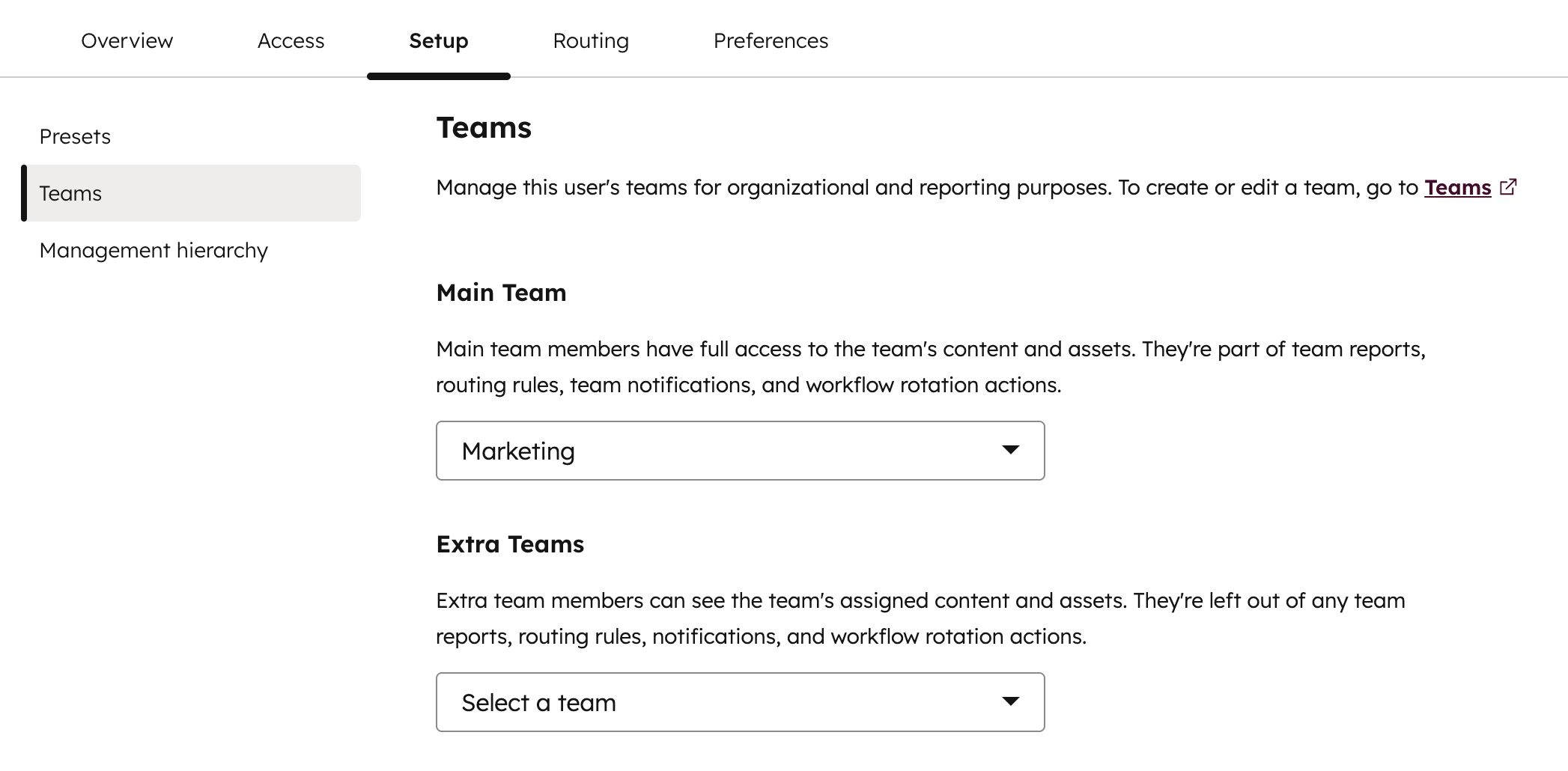
Task: Click the Extra Teams heading
Action: [x=510, y=544]
